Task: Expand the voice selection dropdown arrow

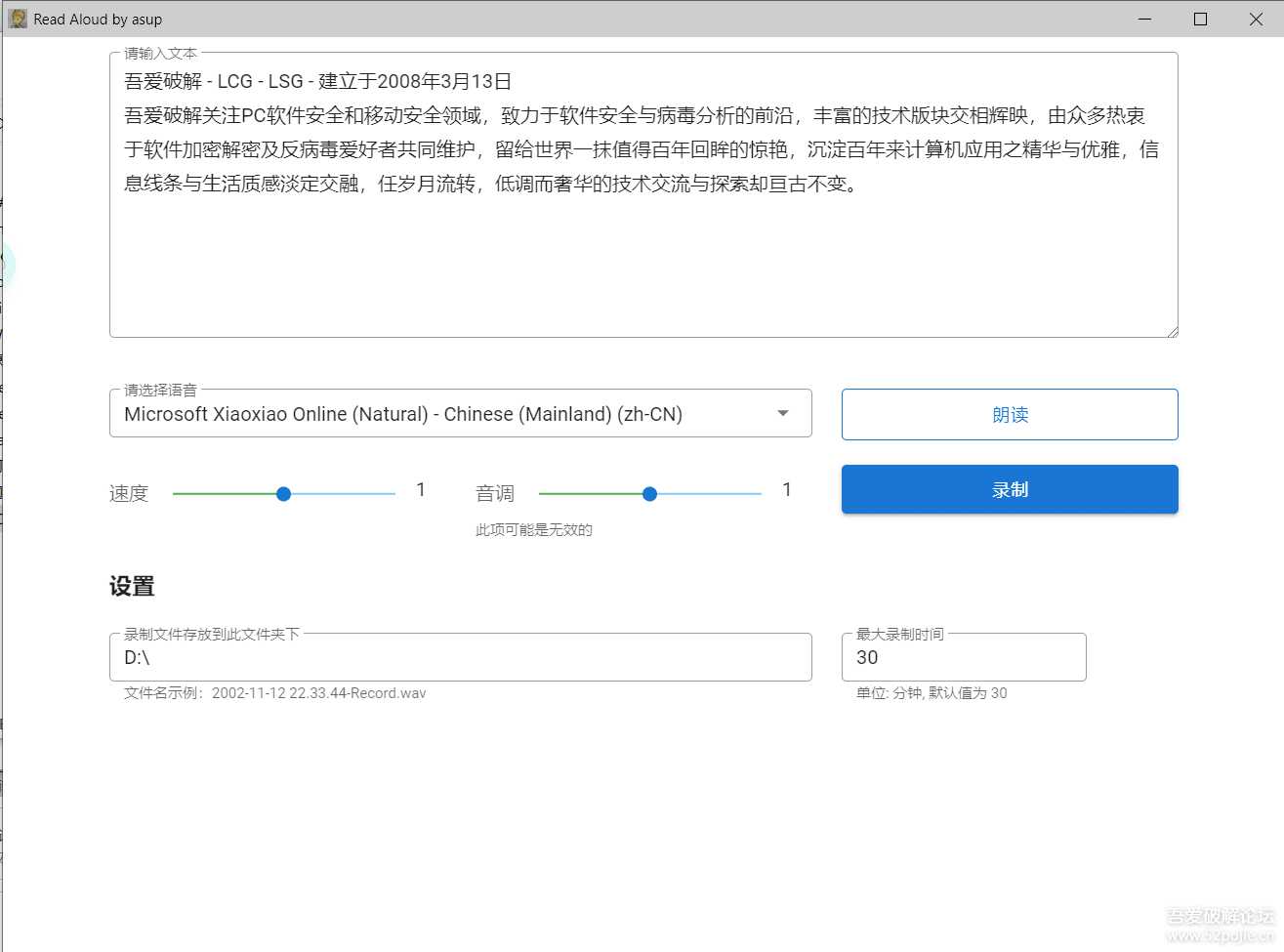Action: [783, 414]
